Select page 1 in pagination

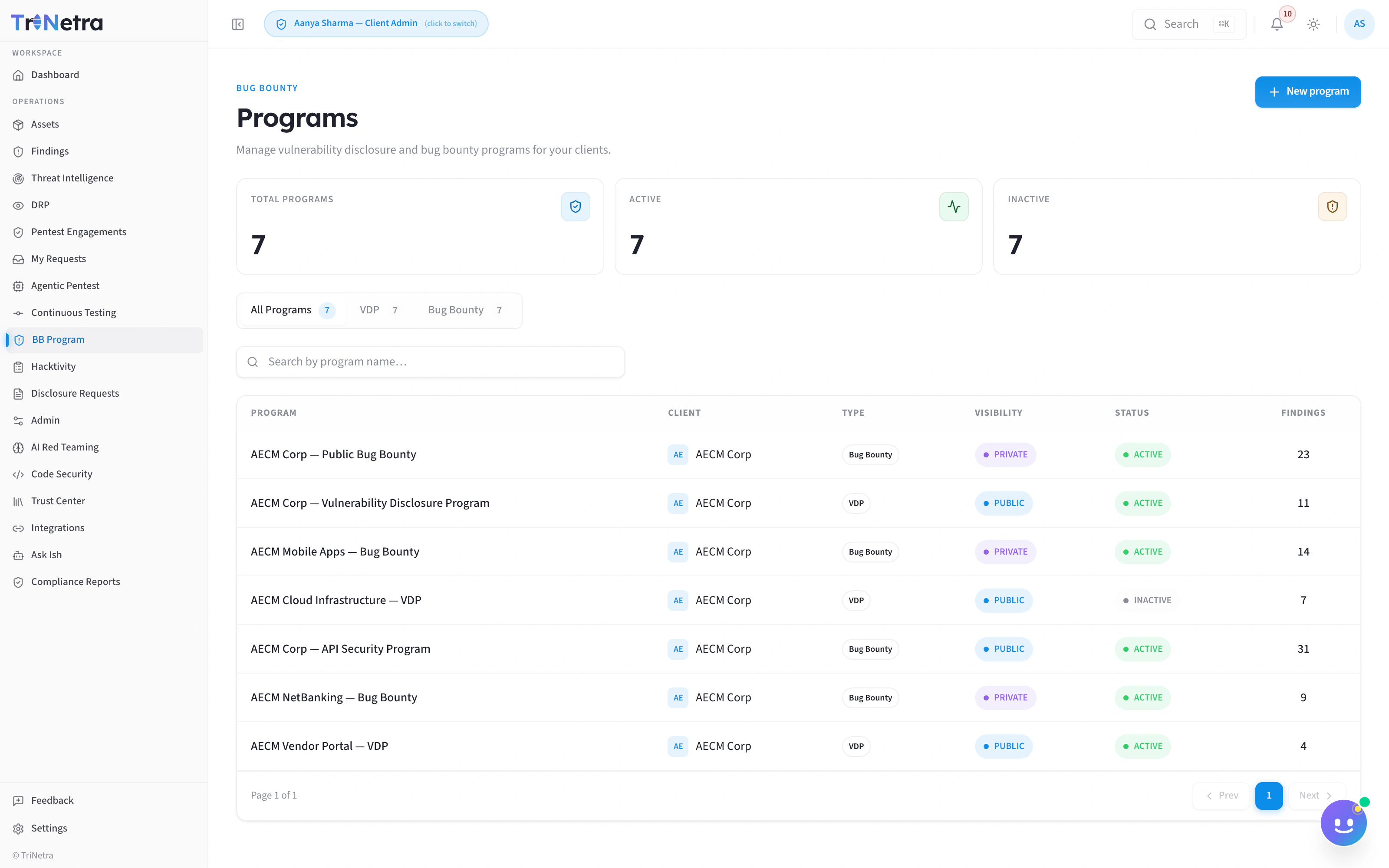(1268, 796)
